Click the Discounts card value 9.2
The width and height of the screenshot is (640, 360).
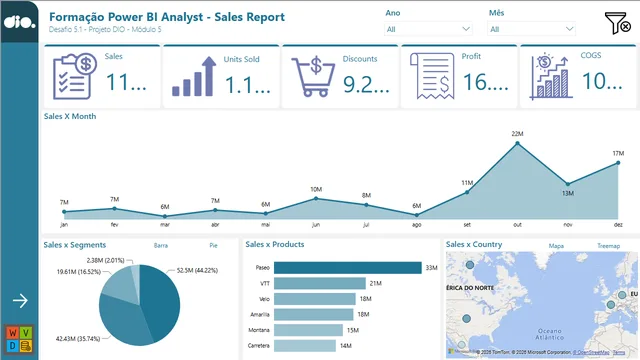366,84
